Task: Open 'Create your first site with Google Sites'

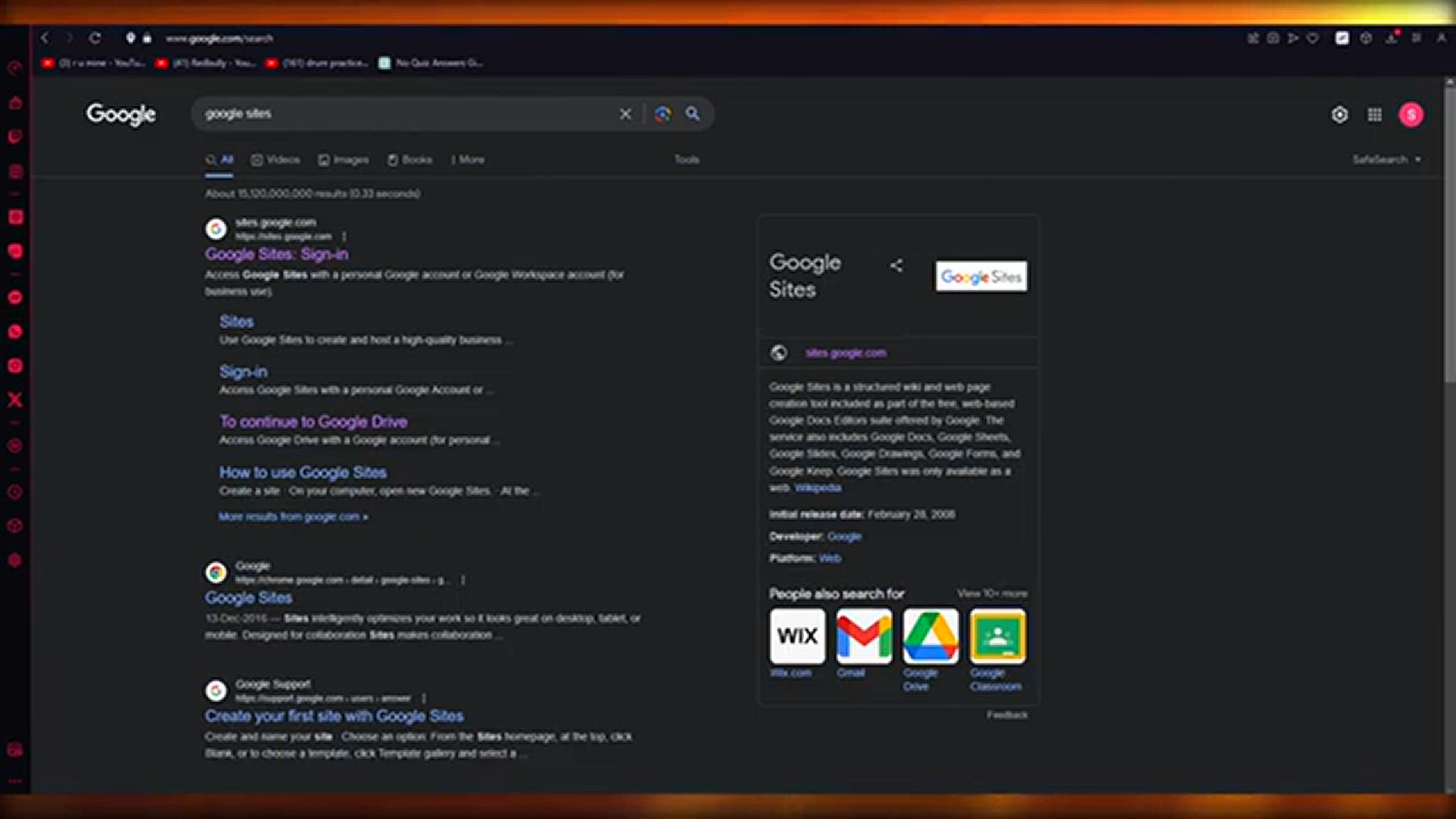Action: pyautogui.click(x=334, y=716)
